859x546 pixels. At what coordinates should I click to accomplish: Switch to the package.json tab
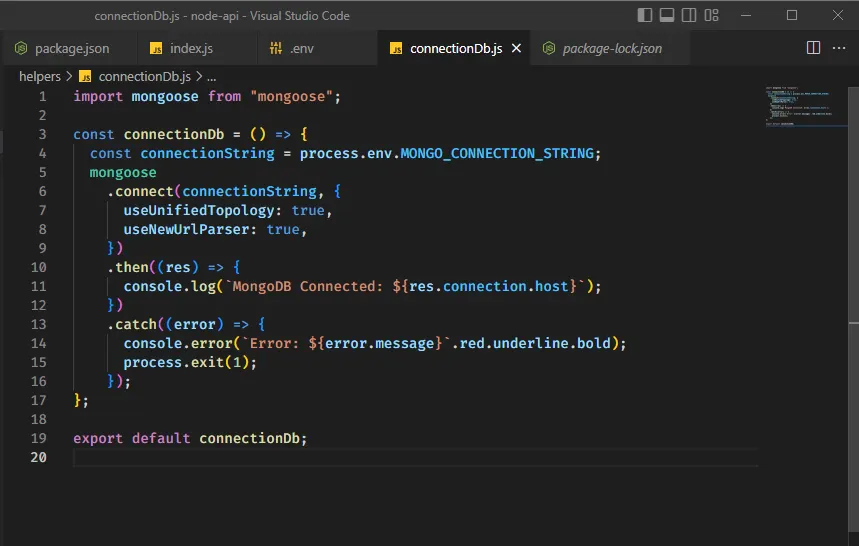[72, 49]
